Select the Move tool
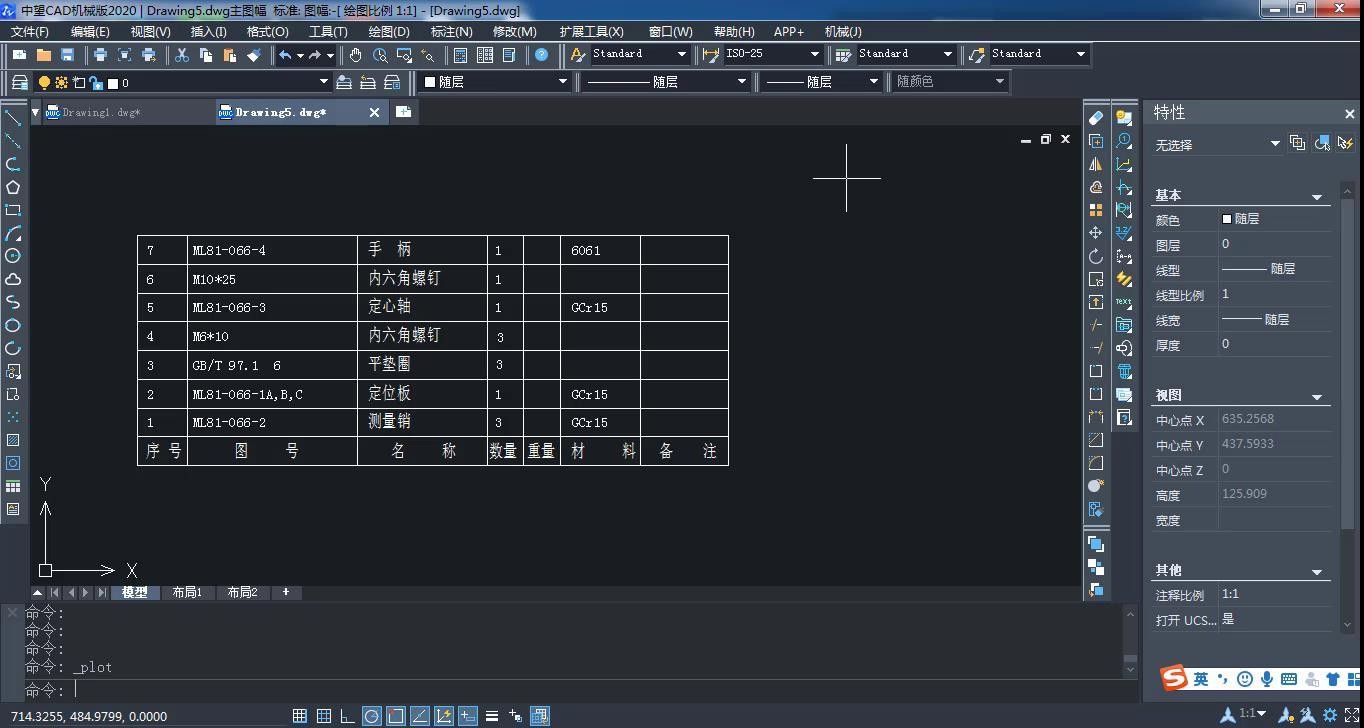 1096,233
